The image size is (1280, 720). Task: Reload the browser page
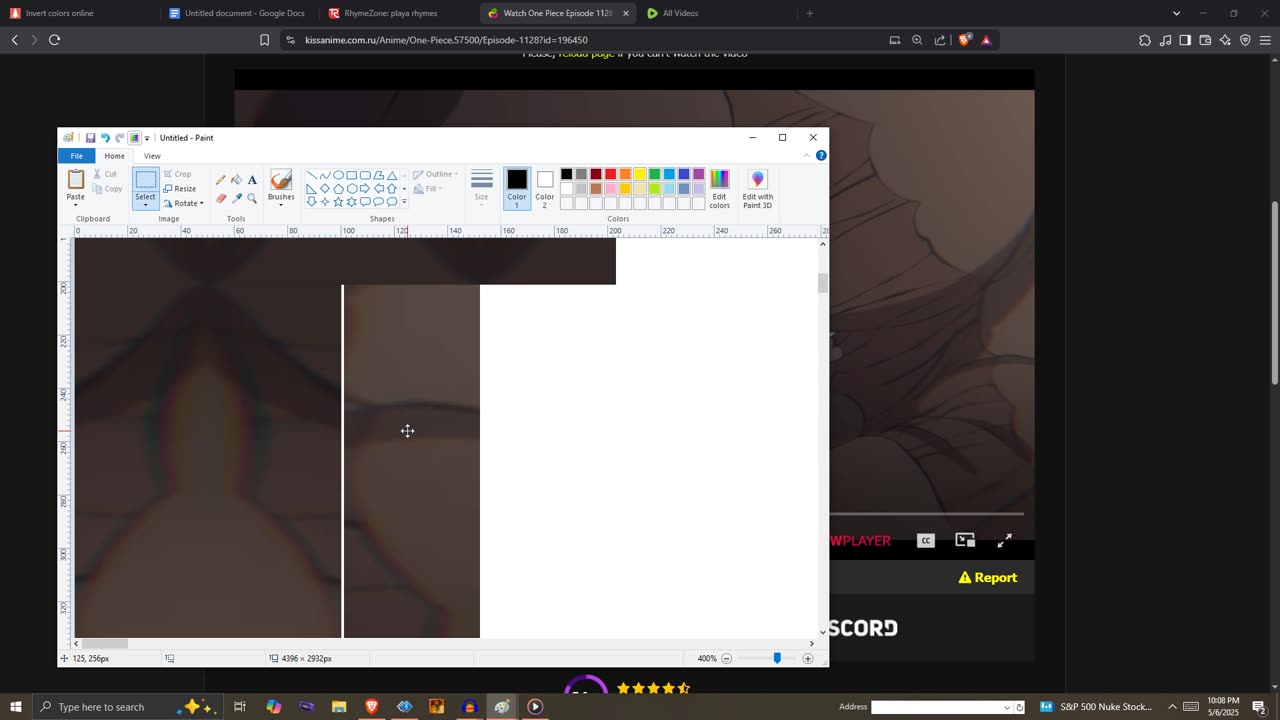click(54, 40)
